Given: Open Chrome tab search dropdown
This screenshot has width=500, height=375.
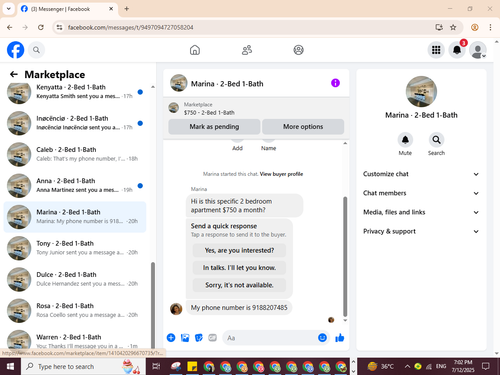Looking at the screenshot, I should [9, 9].
